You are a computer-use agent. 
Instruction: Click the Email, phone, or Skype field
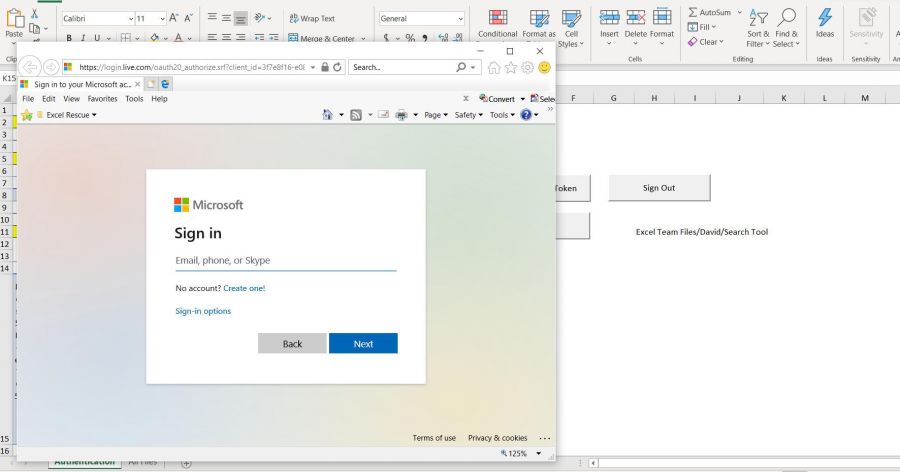[x=286, y=261]
